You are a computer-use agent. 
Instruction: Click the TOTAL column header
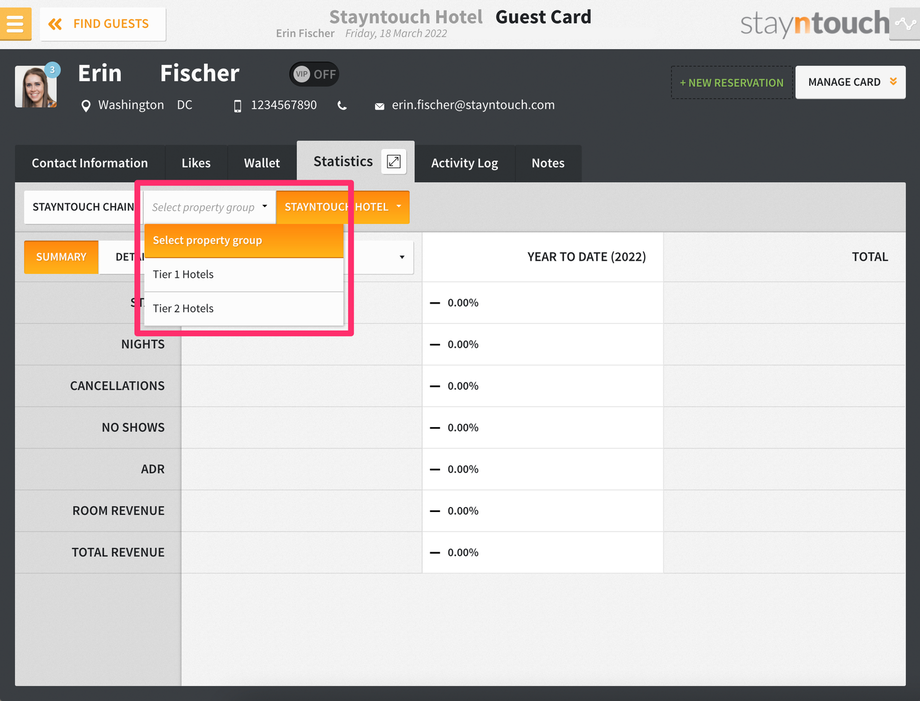[870, 257]
